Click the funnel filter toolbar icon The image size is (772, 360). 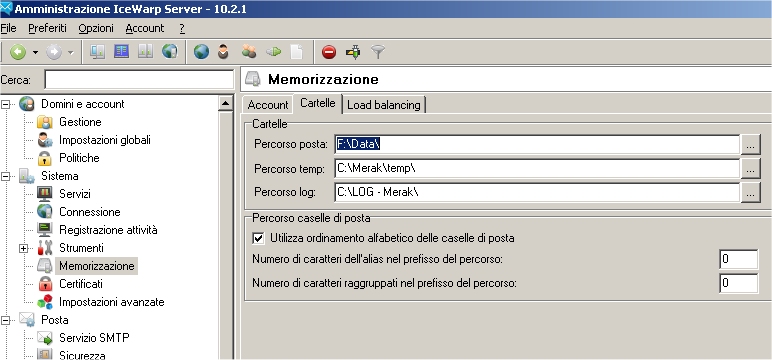pos(378,51)
